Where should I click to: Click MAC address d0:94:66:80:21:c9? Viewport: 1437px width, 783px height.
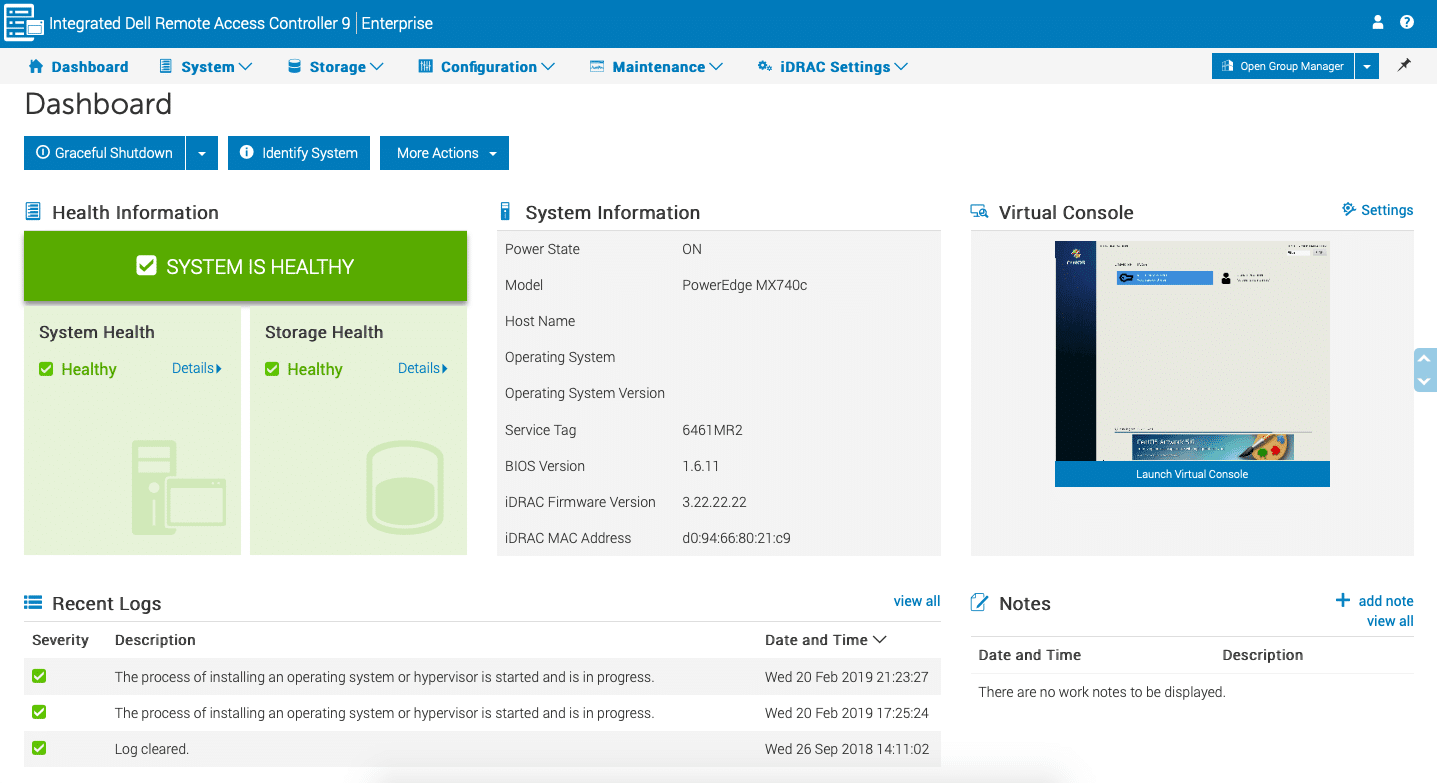[x=736, y=538]
